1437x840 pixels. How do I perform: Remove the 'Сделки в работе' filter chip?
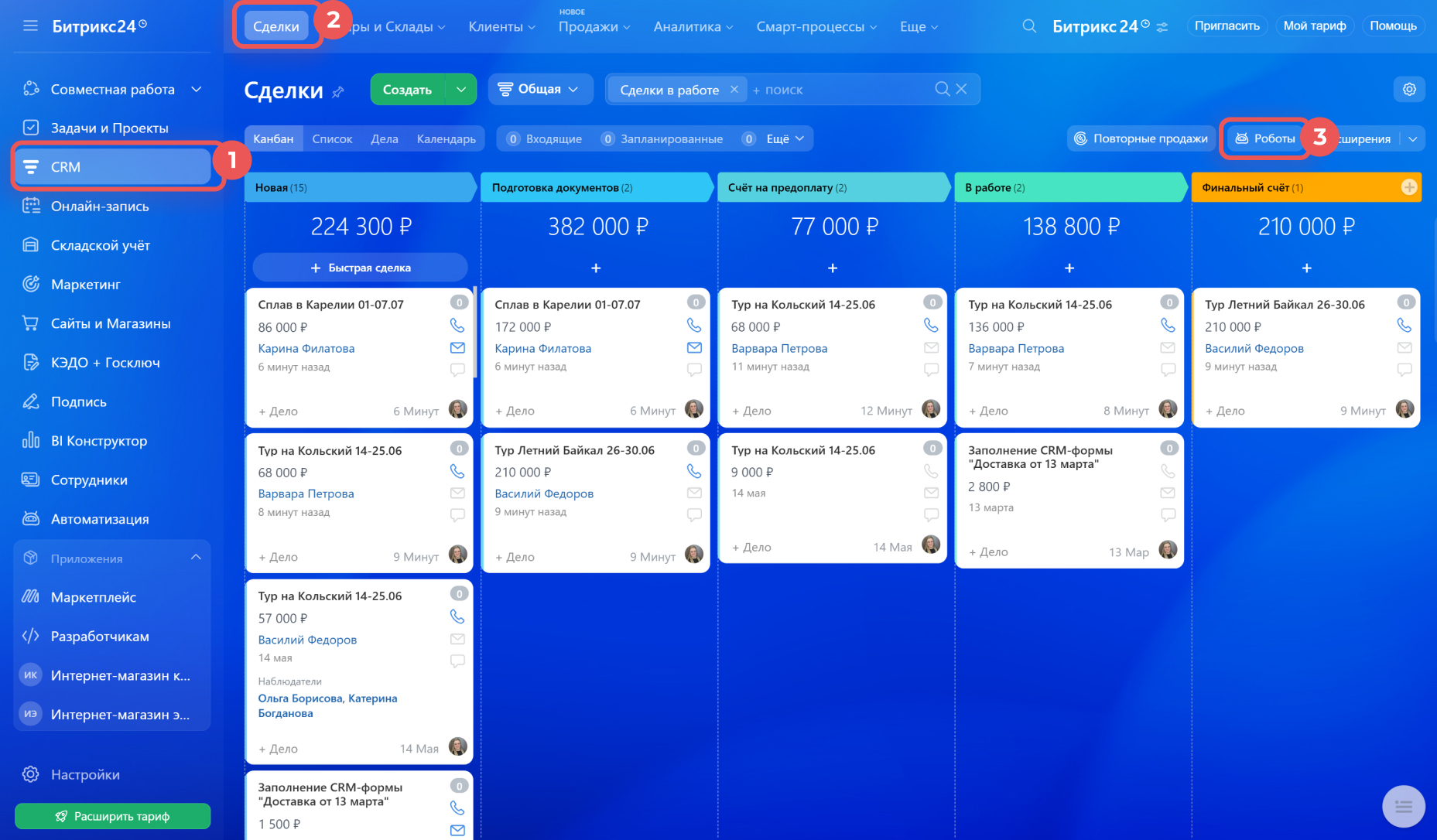734,90
